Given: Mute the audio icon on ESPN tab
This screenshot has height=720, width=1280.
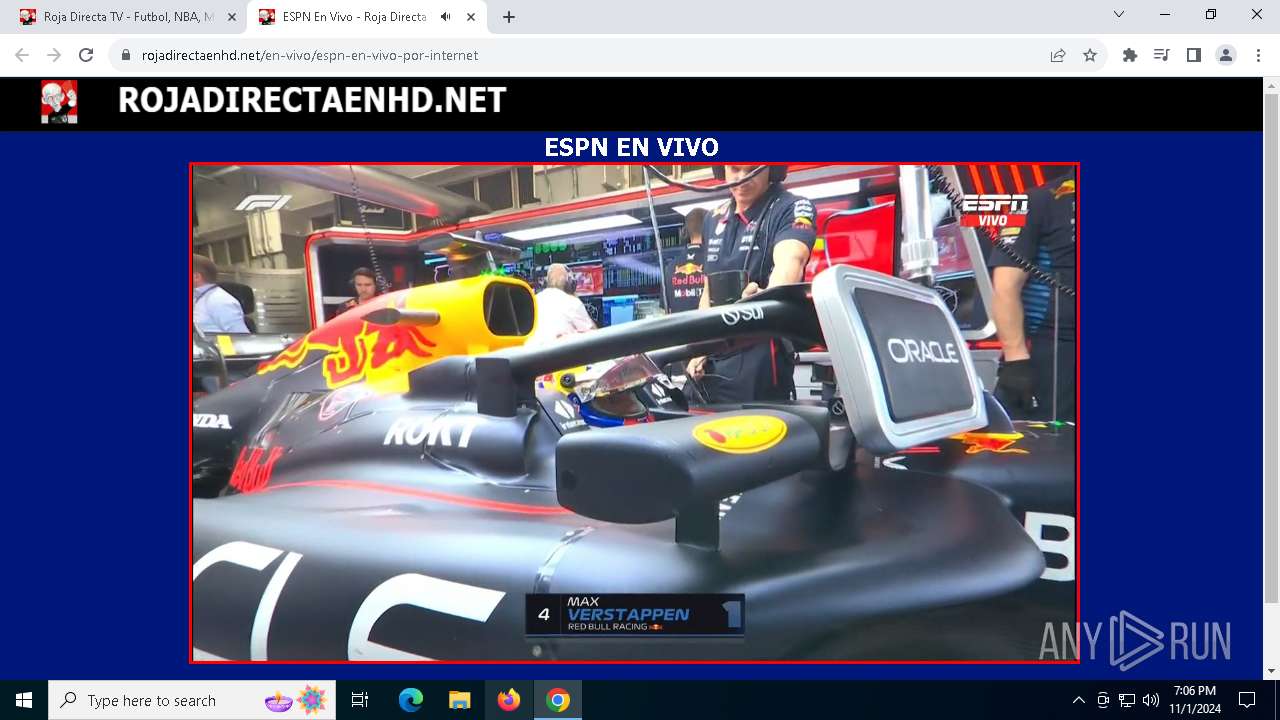Looking at the screenshot, I should point(445,17).
